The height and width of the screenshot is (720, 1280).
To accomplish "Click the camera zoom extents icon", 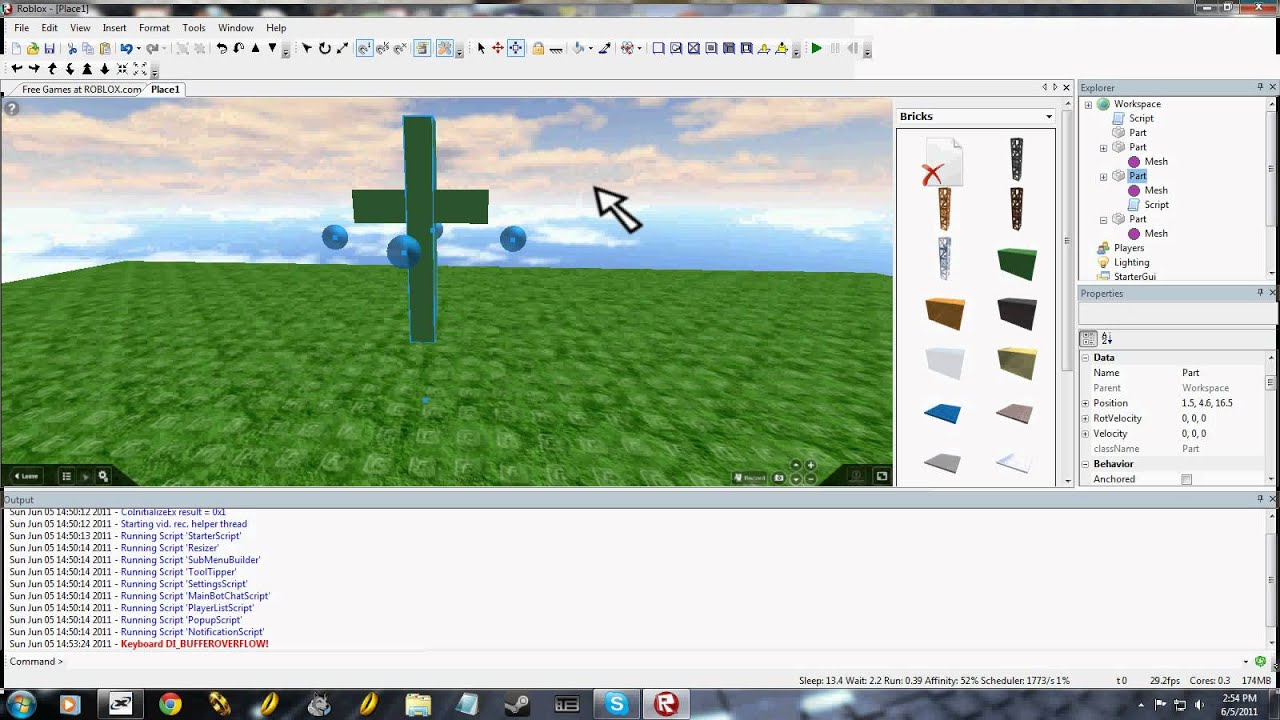I will (x=140, y=69).
